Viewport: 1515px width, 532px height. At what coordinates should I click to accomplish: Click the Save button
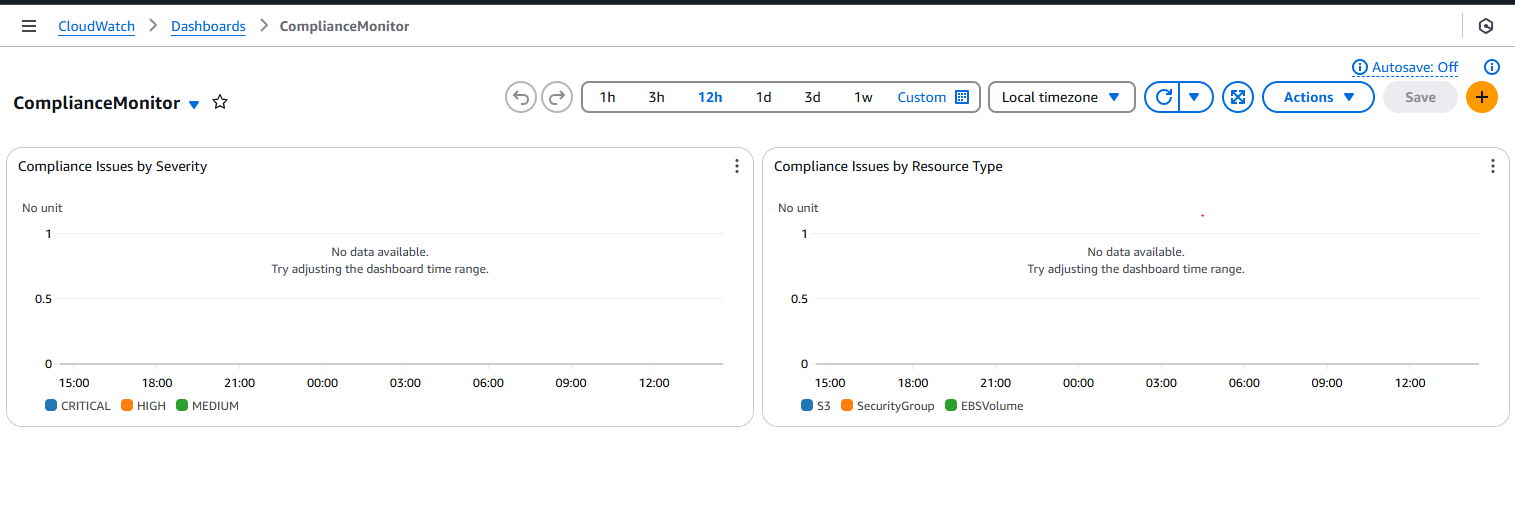point(1420,97)
